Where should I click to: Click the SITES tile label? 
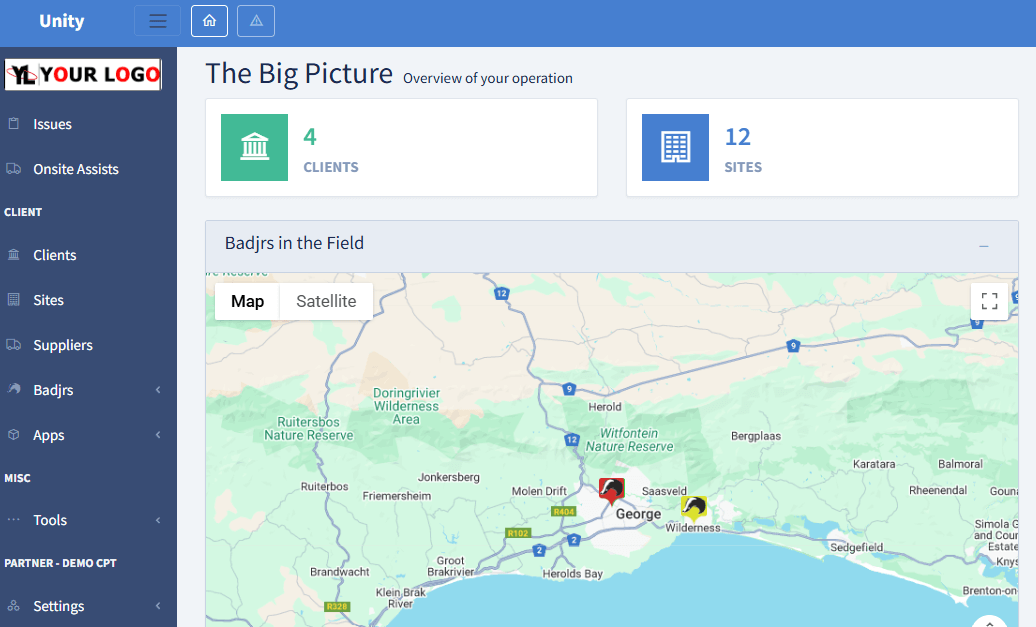pyautogui.click(x=743, y=167)
